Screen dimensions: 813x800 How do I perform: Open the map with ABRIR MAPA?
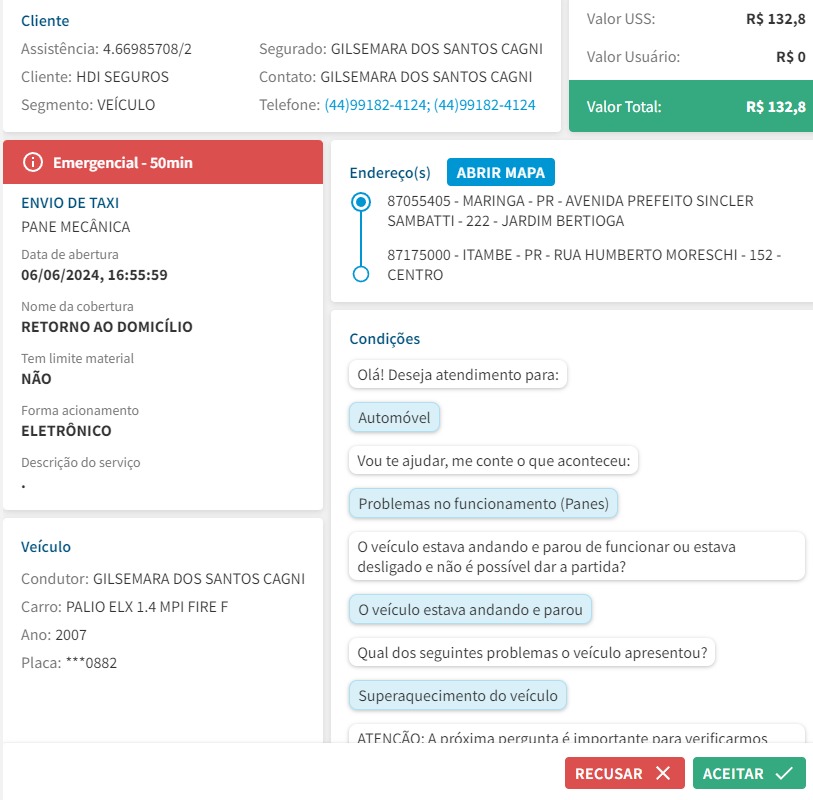click(500, 172)
